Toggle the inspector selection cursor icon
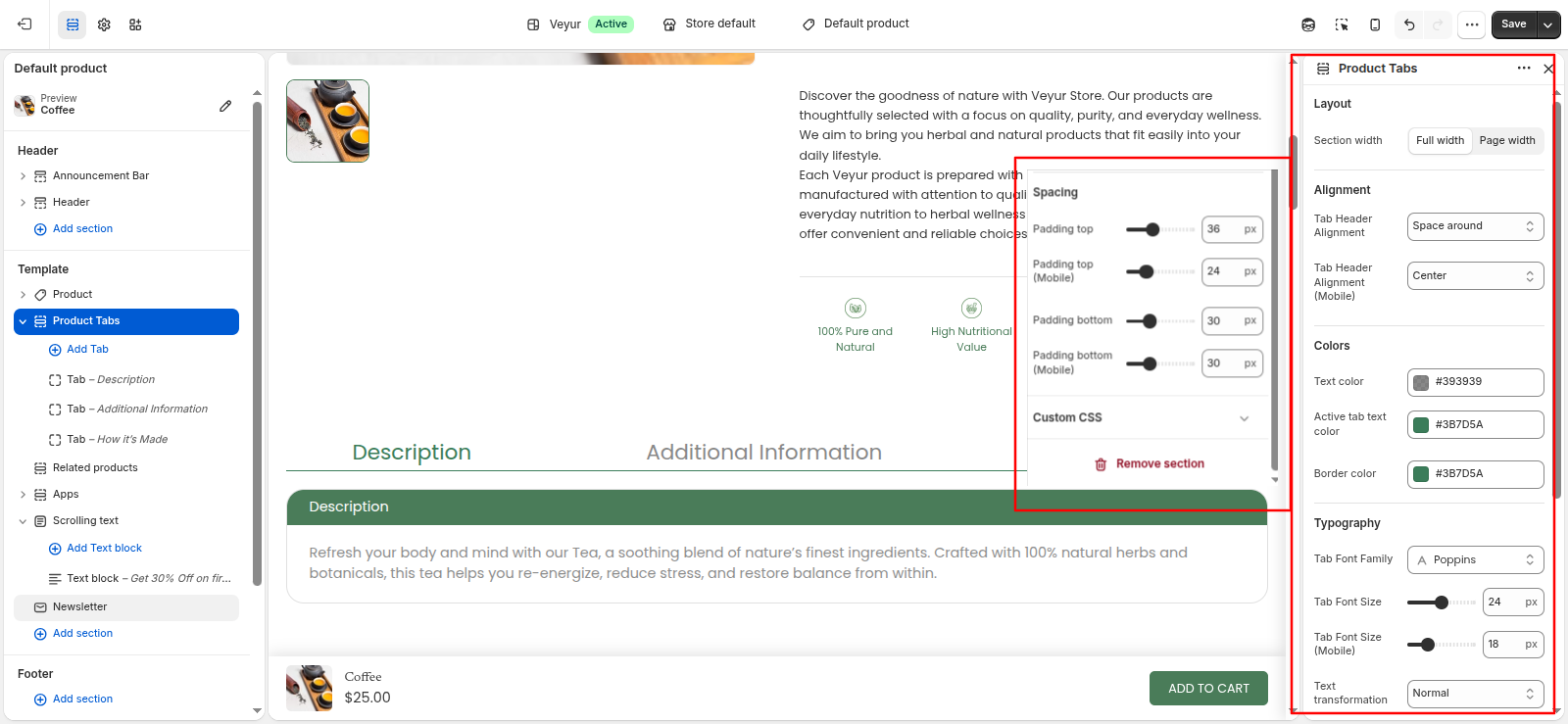Image resolution: width=1568 pixels, height=724 pixels. click(1342, 24)
